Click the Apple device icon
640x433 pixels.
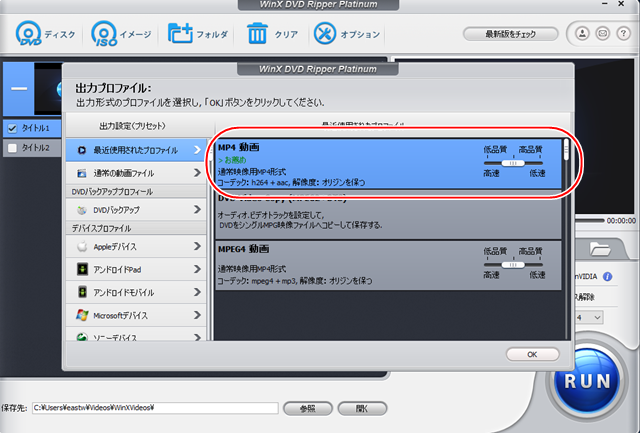[x=82, y=246]
